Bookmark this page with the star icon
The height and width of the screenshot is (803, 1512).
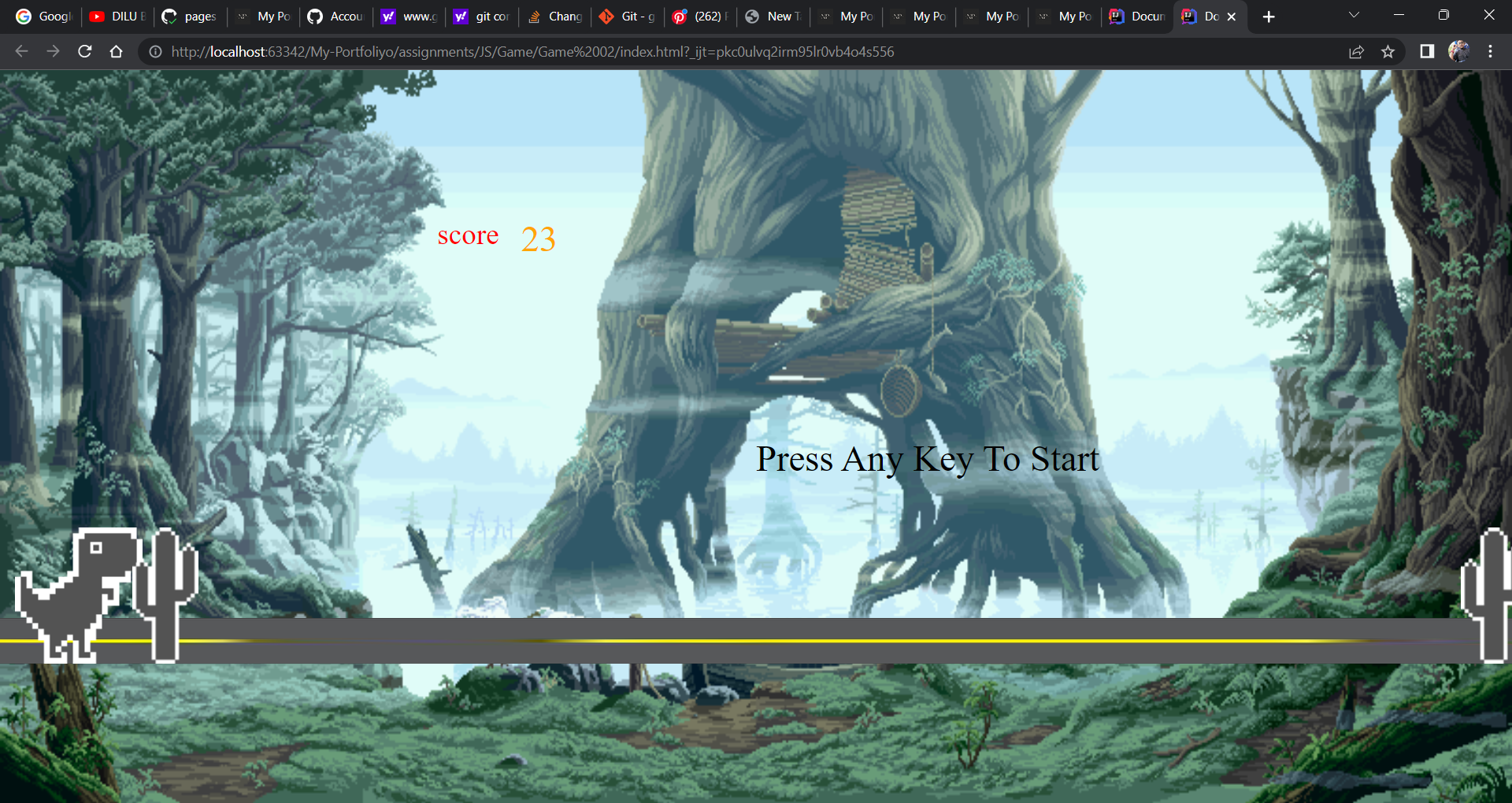[1388, 52]
